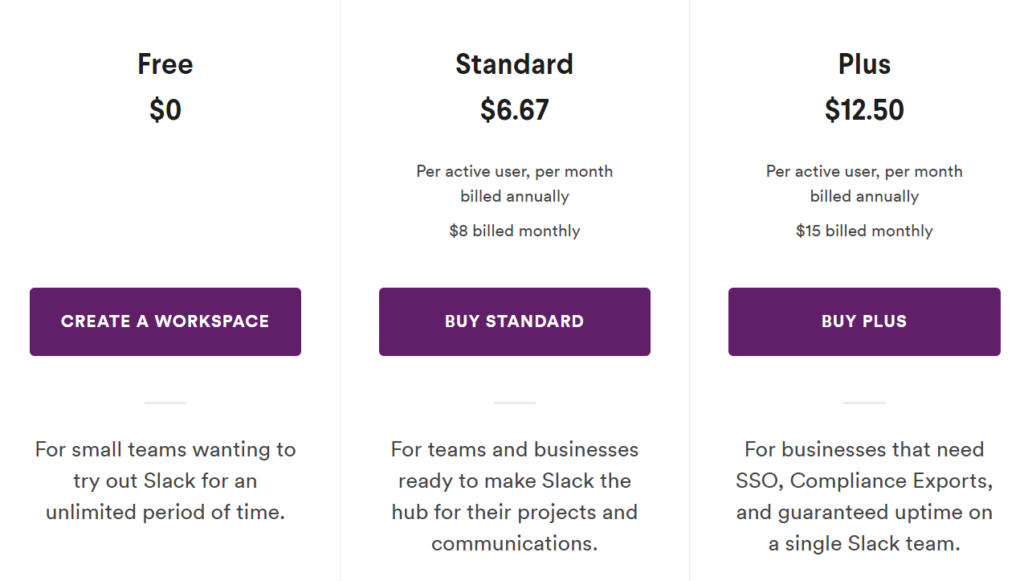Click the short divider below Buy Plus

(864, 403)
